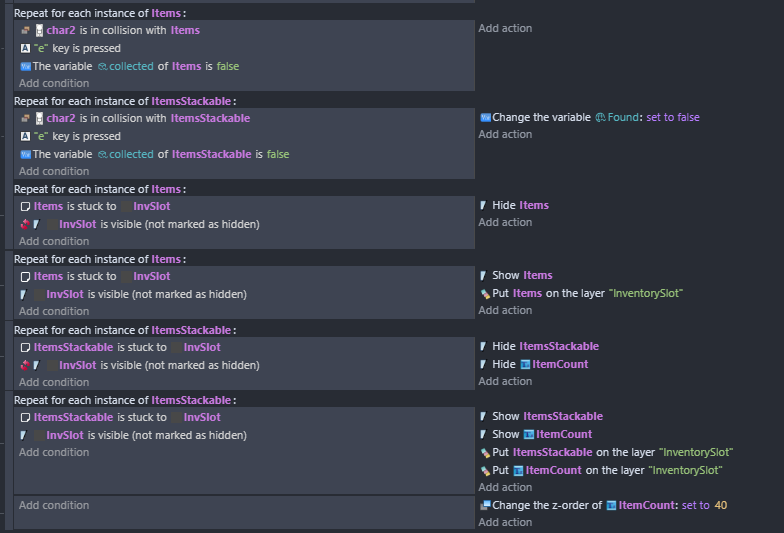The image size is (784, 533).
Task: Click the z-order icon in last action
Action: click(484, 506)
